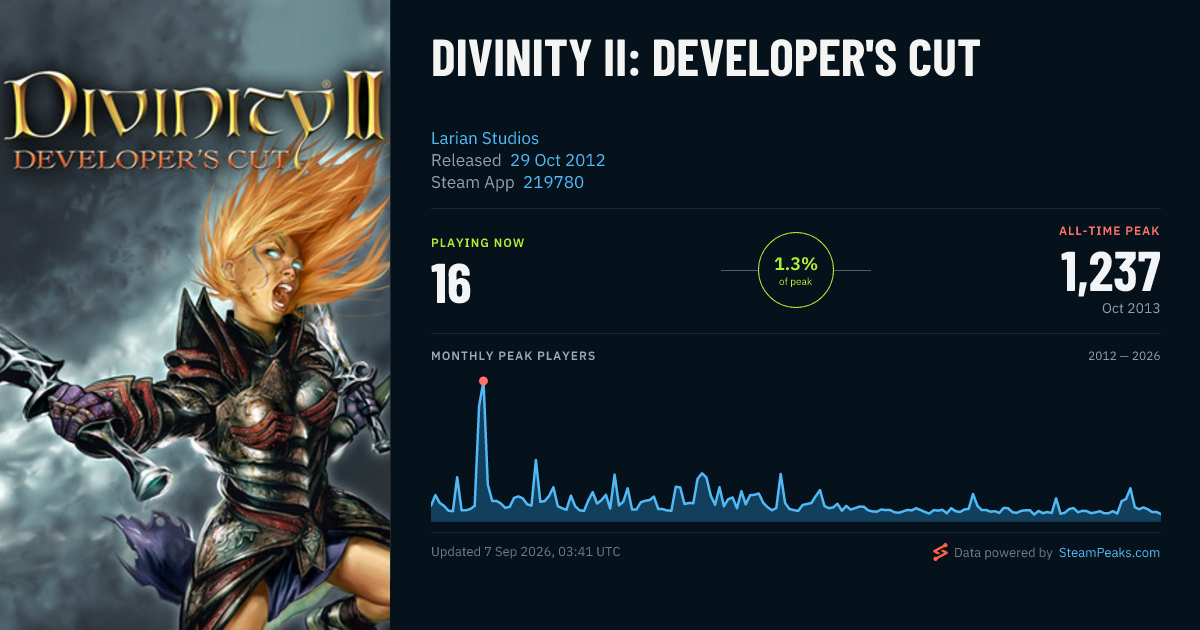The image size is (1200, 630).
Task: Click the All-Time Peak red label
Action: (1110, 231)
